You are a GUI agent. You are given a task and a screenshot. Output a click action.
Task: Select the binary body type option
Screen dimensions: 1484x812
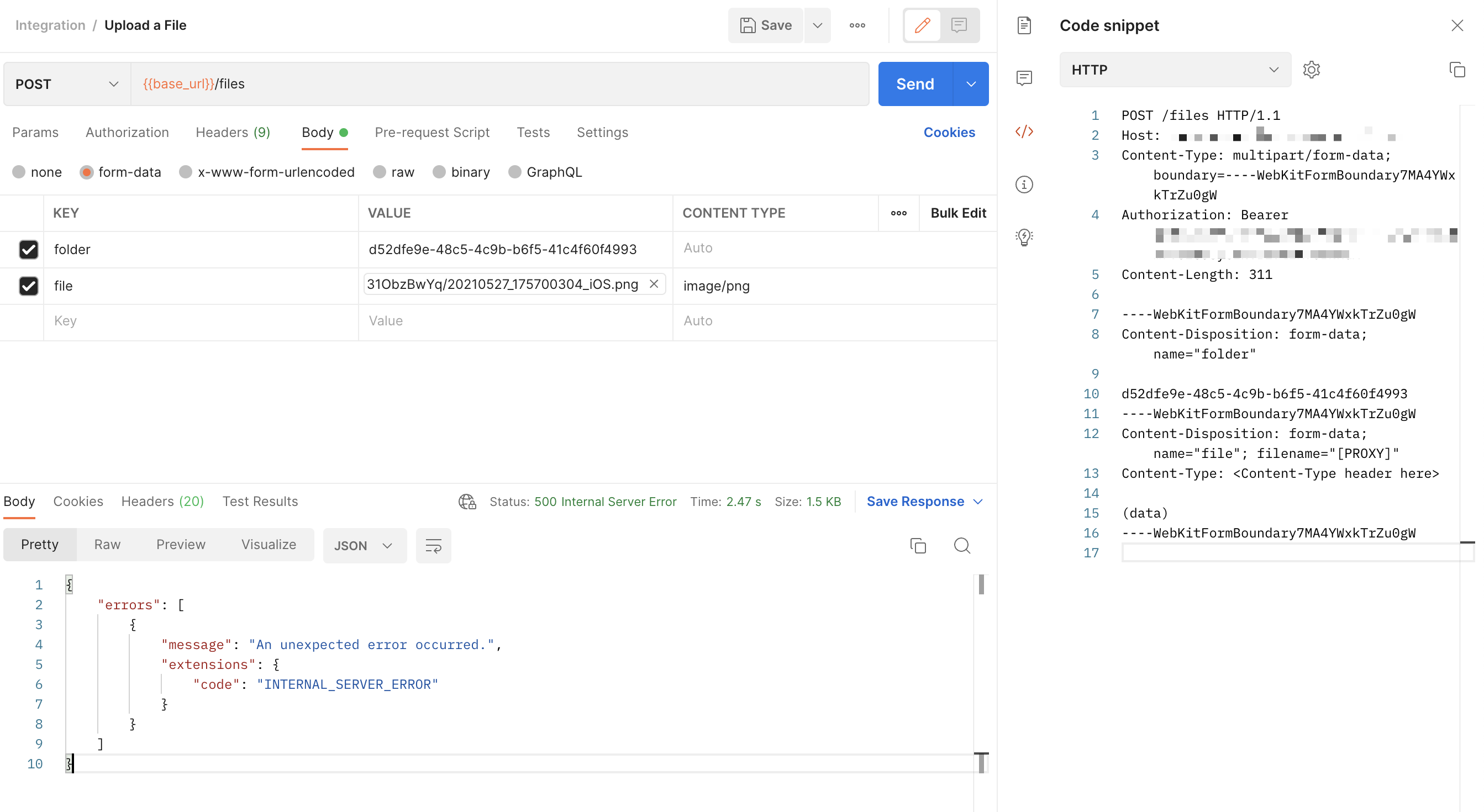pyautogui.click(x=440, y=172)
